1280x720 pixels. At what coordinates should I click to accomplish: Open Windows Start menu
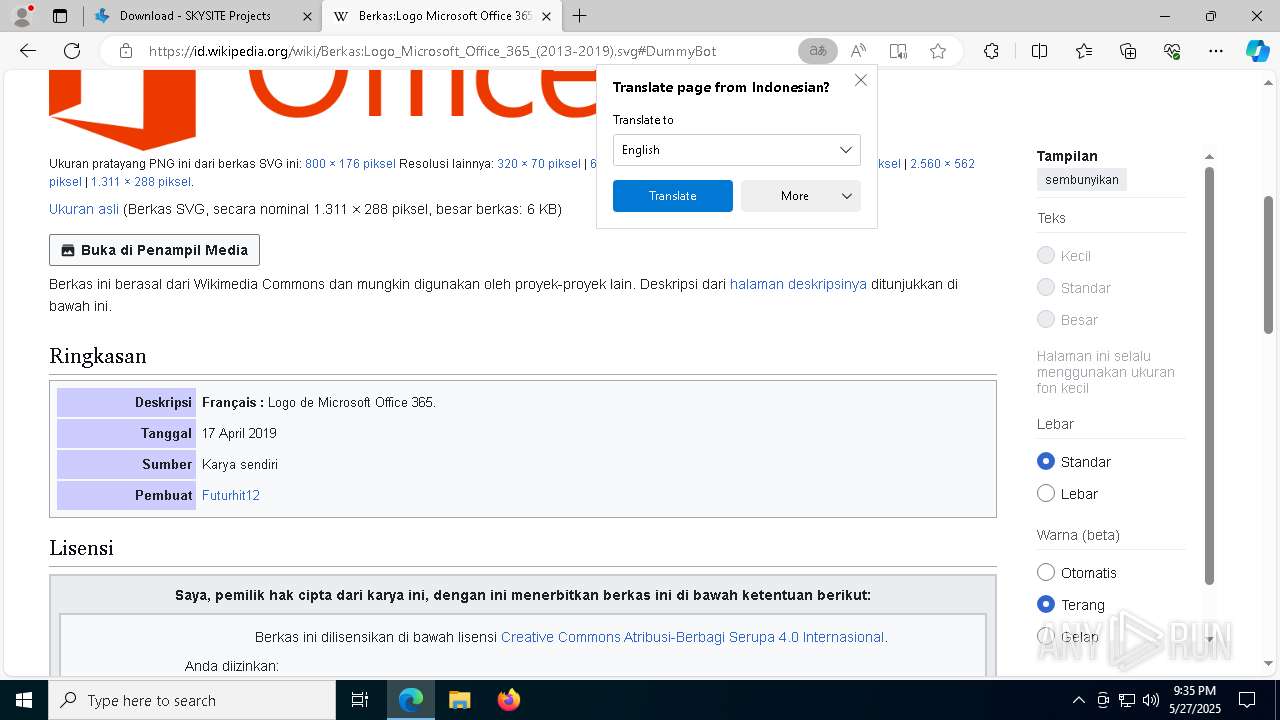point(24,700)
